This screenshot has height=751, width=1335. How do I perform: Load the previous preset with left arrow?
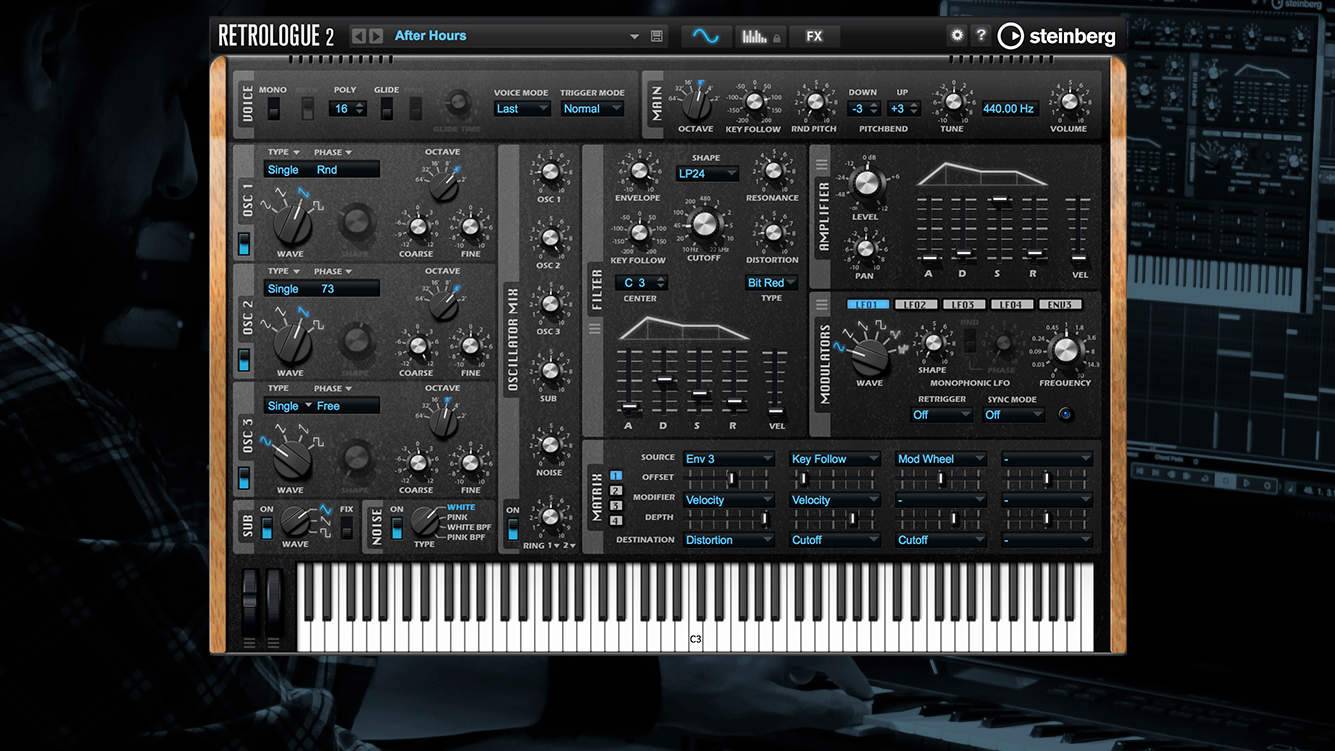(359, 36)
